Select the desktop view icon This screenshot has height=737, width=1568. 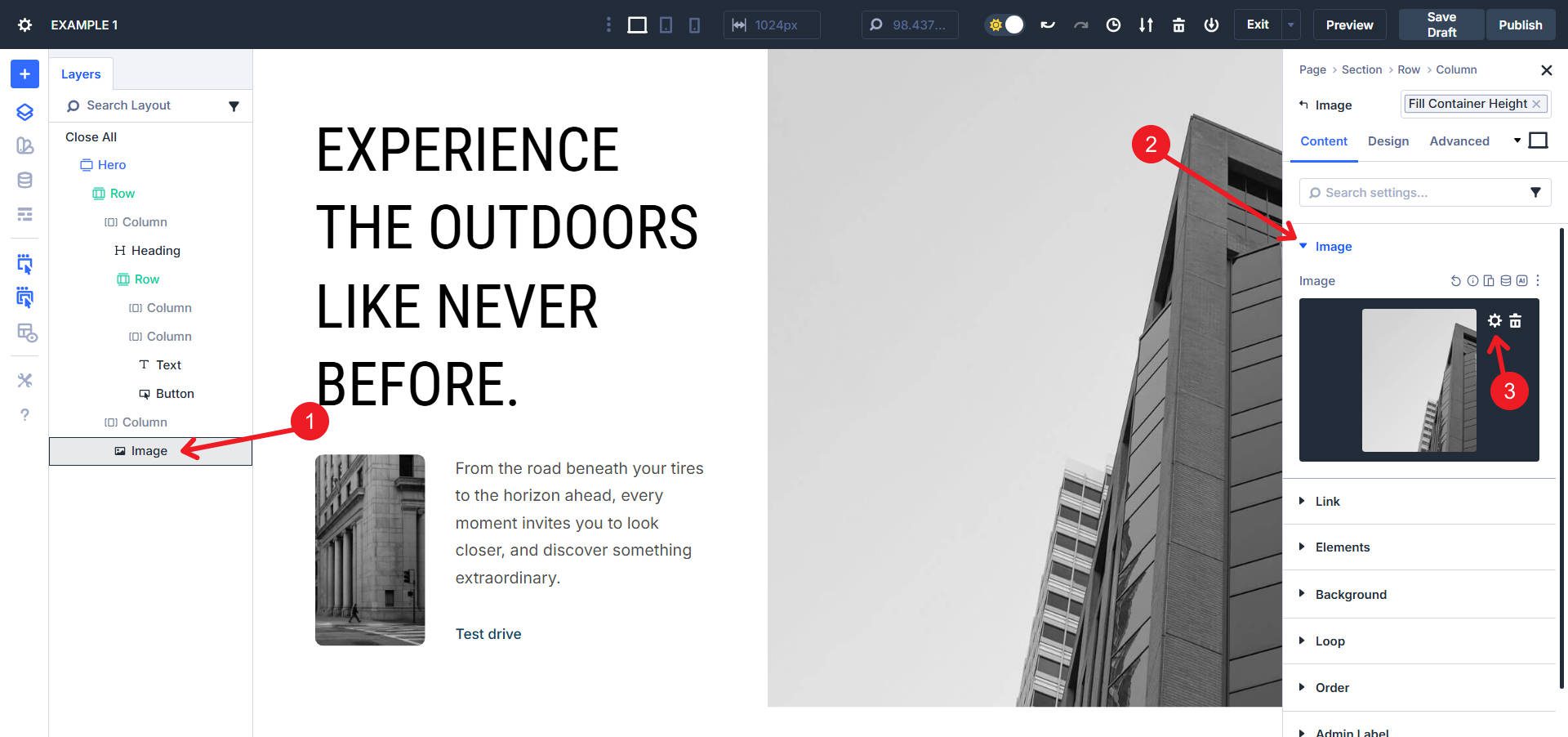(637, 25)
